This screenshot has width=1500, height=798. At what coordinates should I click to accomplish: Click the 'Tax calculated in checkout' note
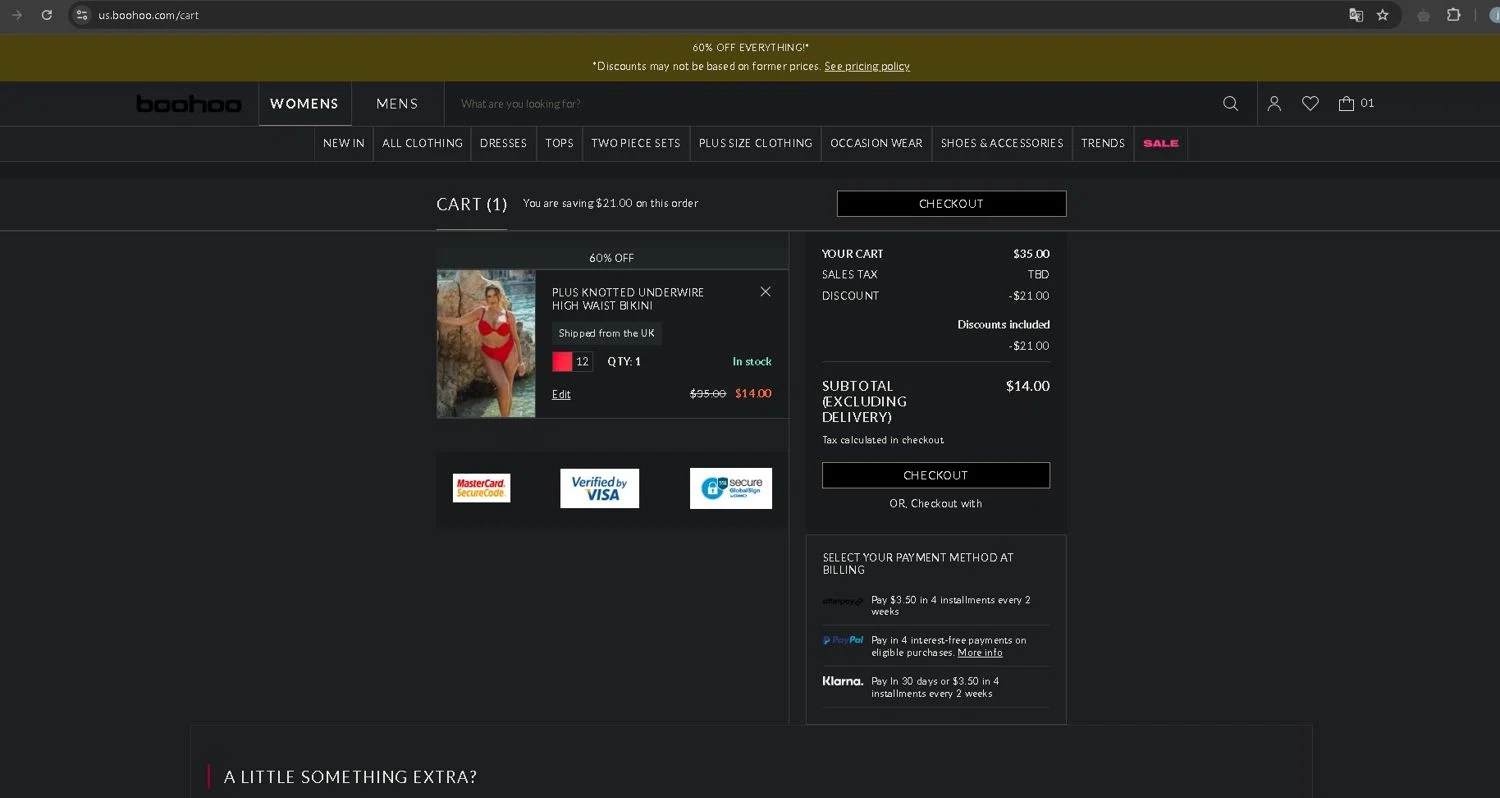883,440
